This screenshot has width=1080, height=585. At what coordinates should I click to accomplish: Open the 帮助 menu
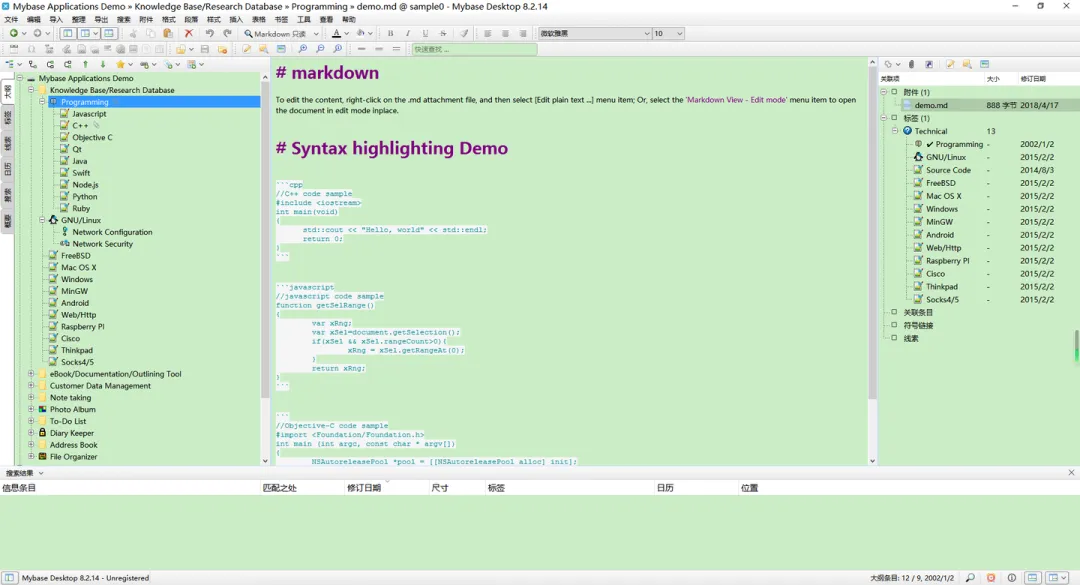(349, 19)
